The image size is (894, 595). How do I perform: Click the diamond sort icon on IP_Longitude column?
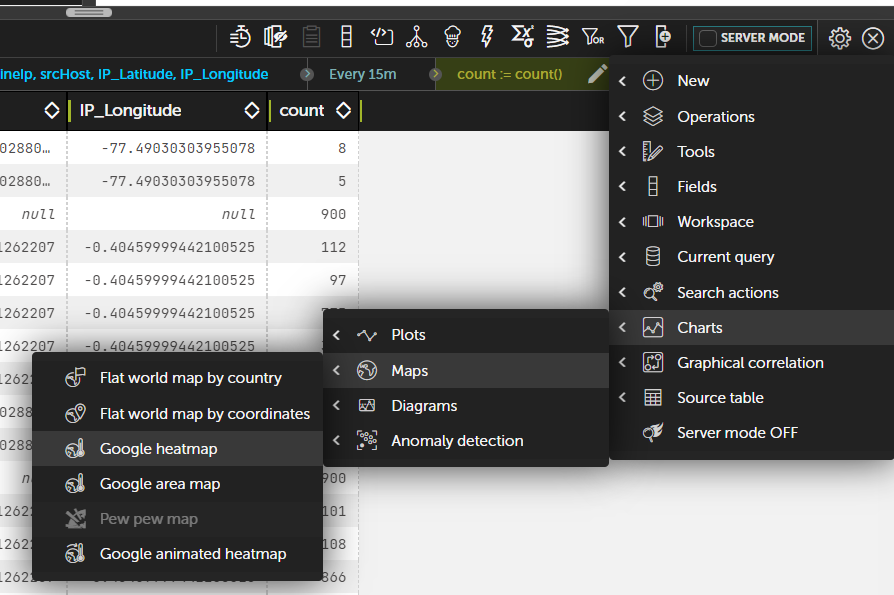point(252,111)
